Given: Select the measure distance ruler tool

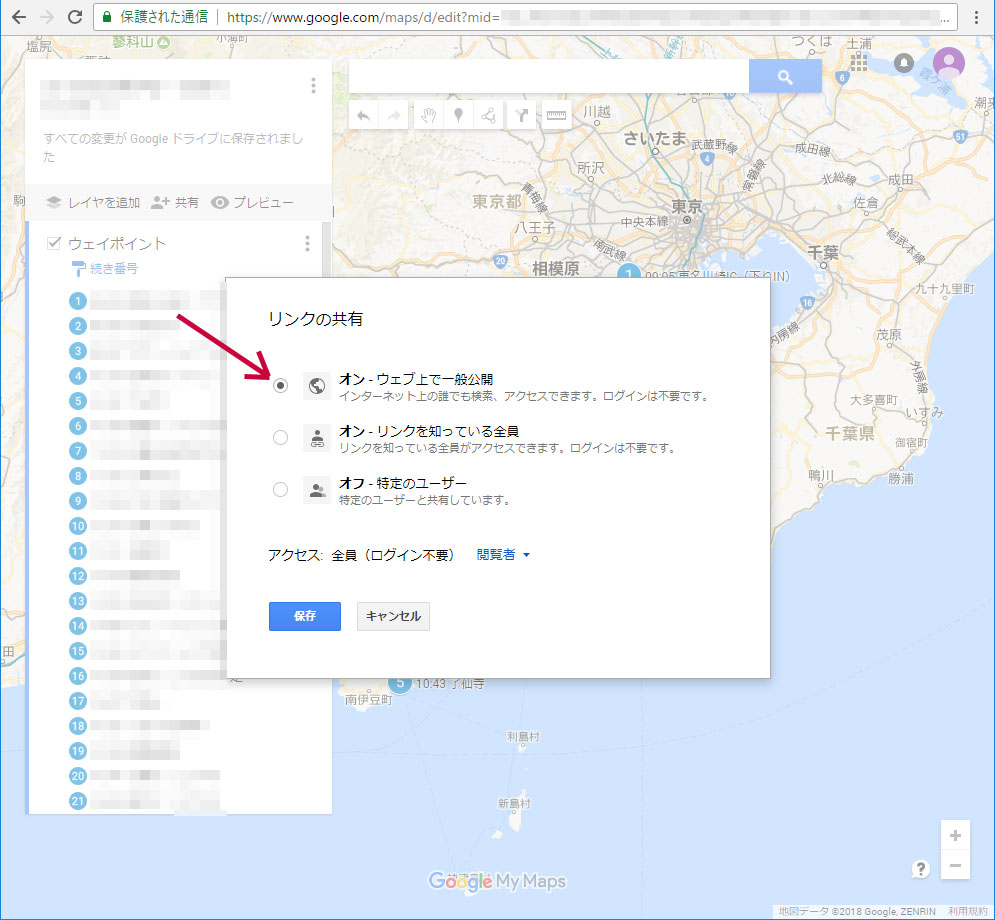Looking at the screenshot, I should click(x=556, y=115).
